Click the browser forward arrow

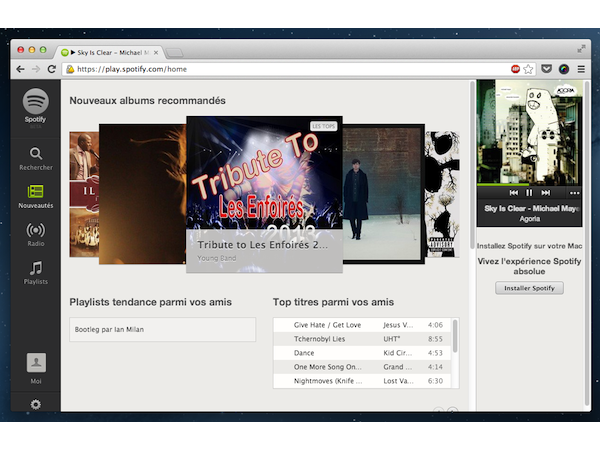(x=36, y=69)
